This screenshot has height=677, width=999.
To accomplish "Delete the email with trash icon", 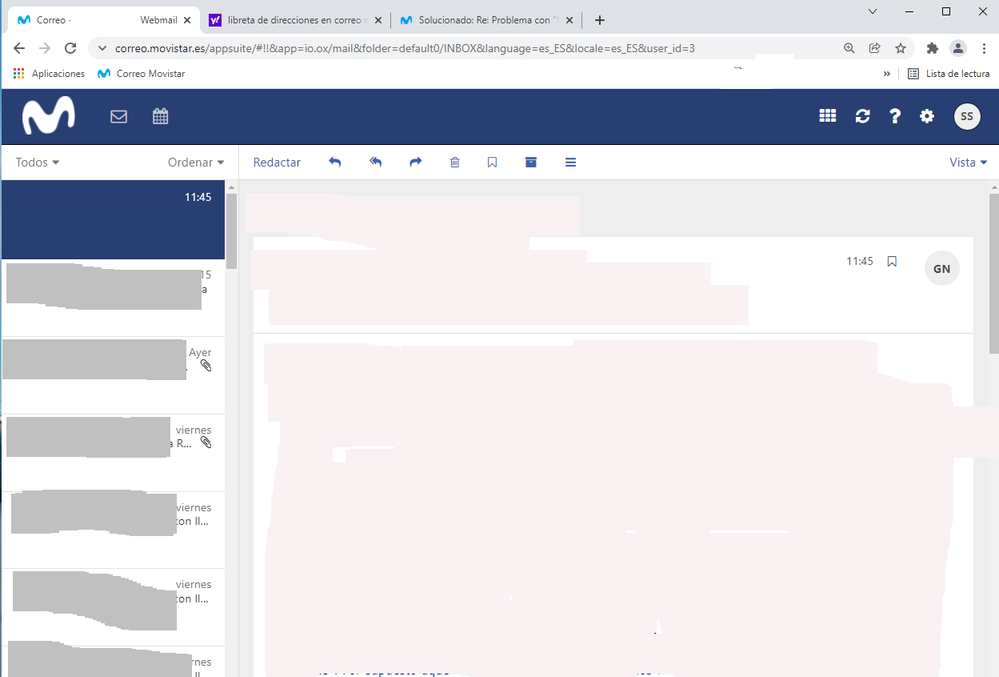I will (455, 162).
